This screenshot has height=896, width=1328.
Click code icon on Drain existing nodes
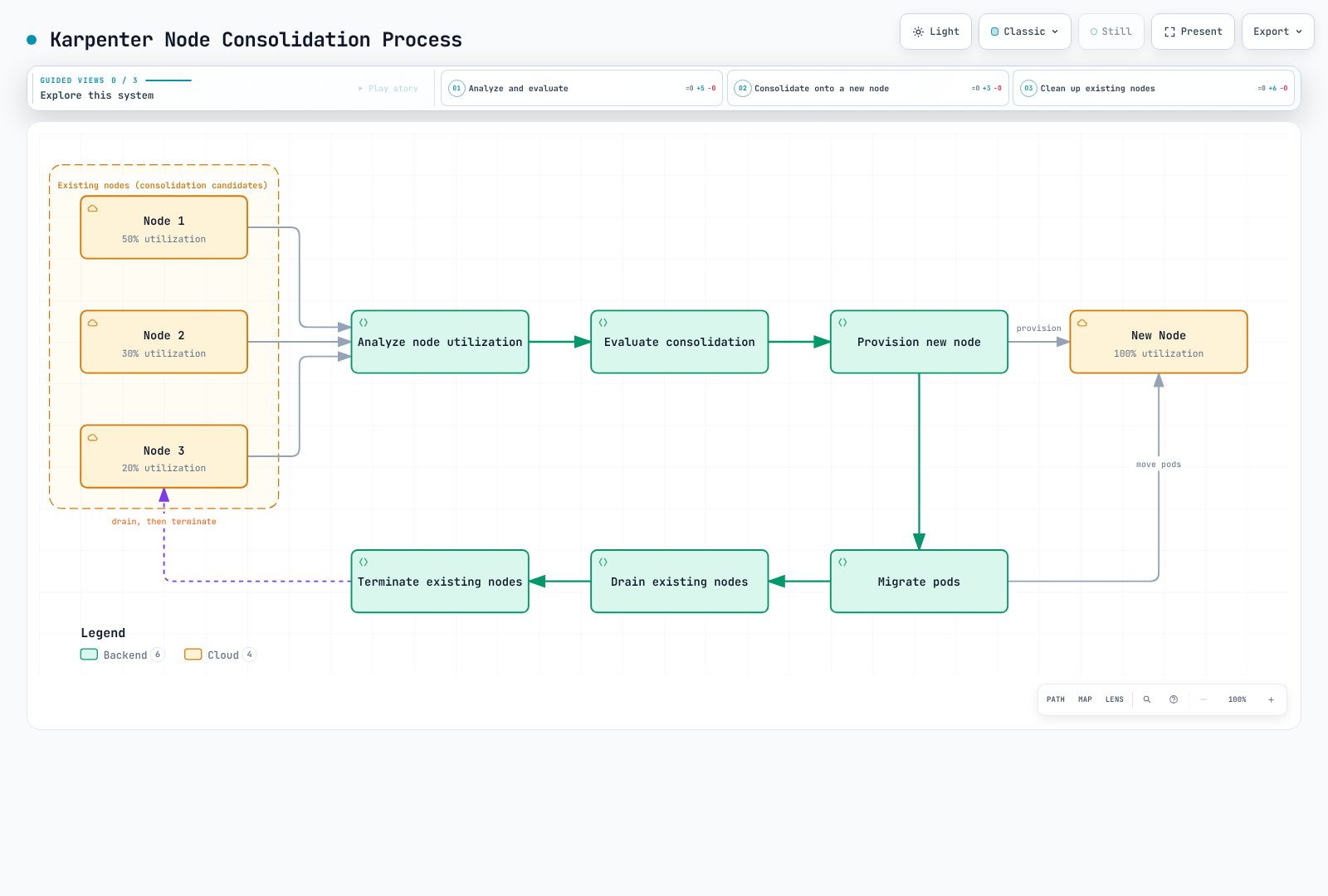(x=603, y=562)
